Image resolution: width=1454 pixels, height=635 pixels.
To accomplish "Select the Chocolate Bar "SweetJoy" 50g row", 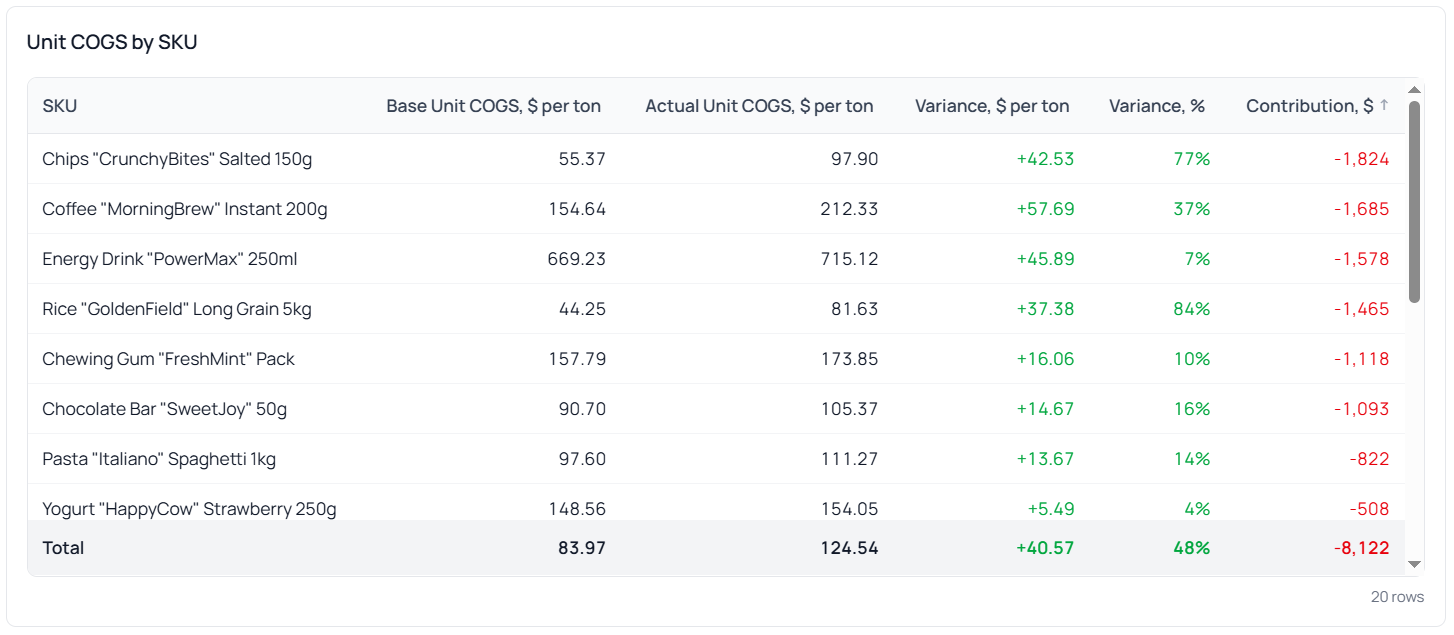I will coord(164,409).
